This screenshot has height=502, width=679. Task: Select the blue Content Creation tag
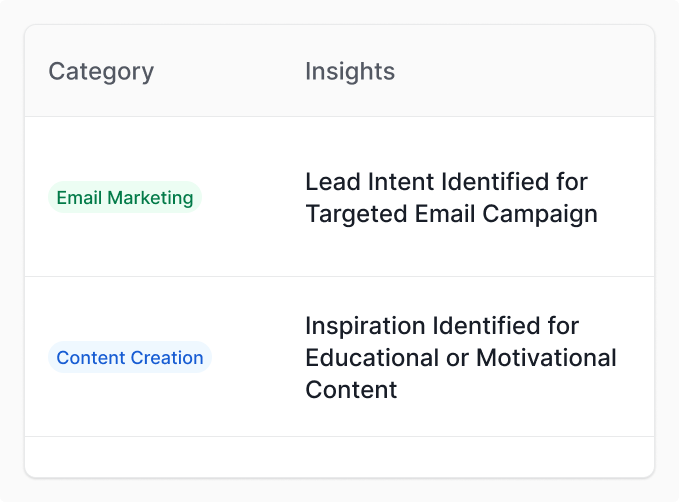[130, 357]
